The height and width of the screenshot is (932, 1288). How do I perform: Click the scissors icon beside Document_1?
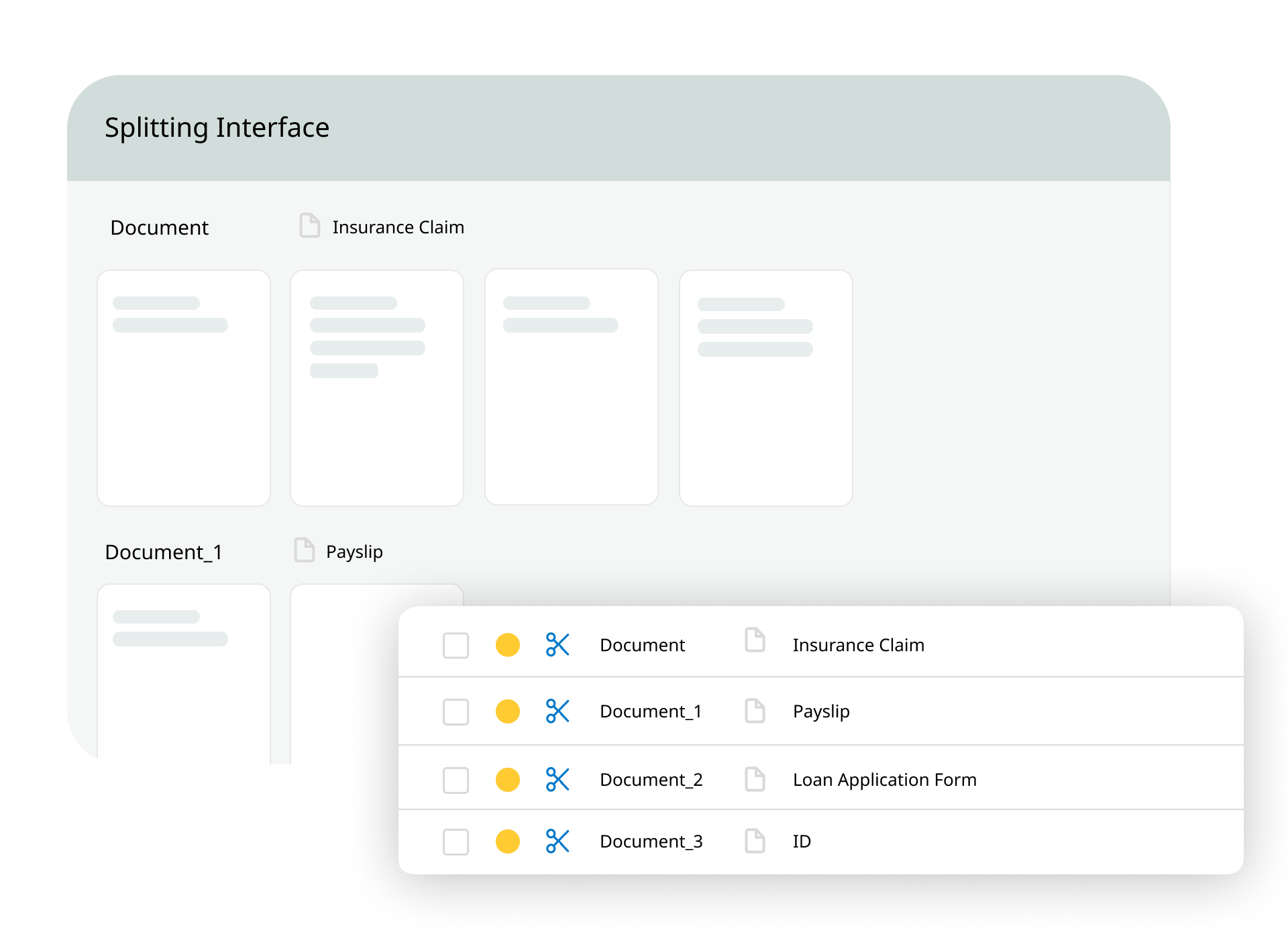pyautogui.click(x=557, y=711)
